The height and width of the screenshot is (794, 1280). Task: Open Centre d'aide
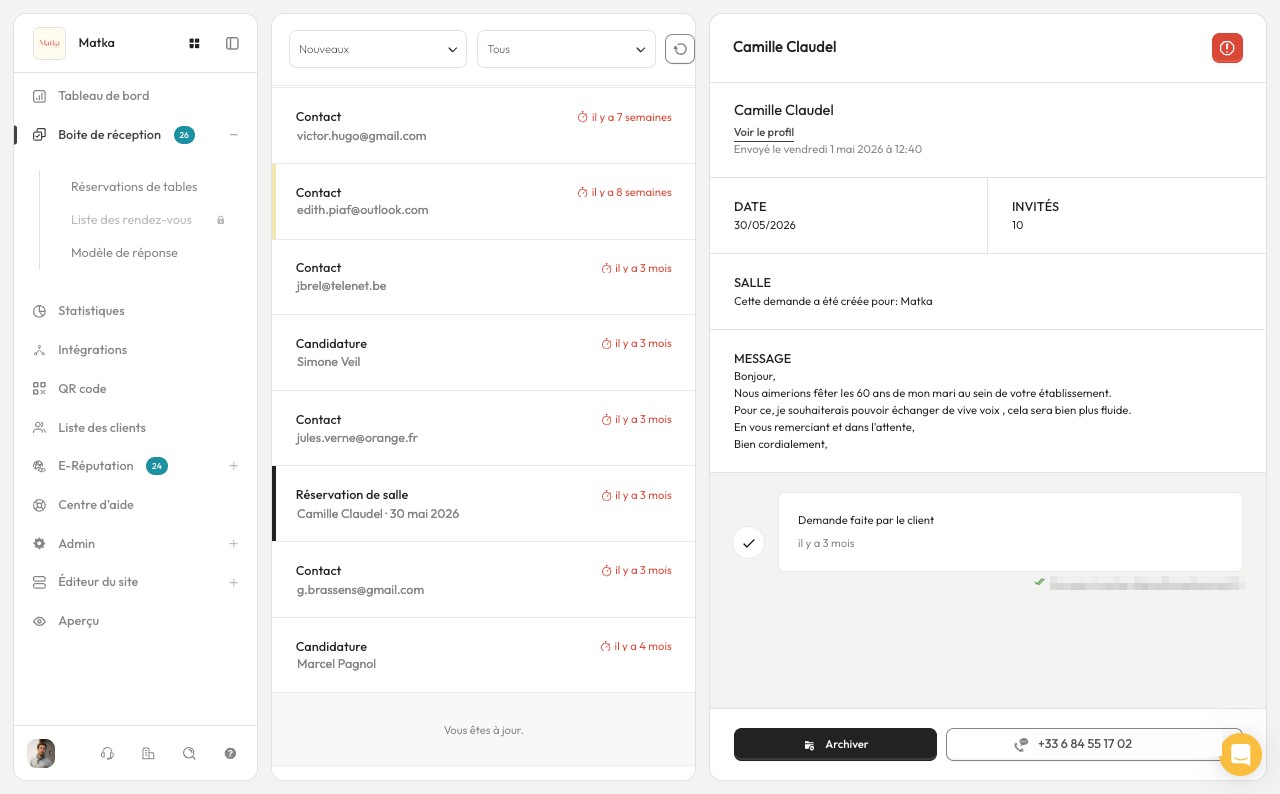pos(96,505)
